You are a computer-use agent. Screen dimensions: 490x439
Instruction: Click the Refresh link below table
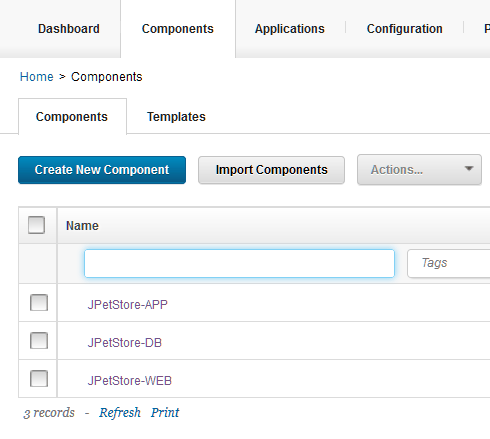120,413
